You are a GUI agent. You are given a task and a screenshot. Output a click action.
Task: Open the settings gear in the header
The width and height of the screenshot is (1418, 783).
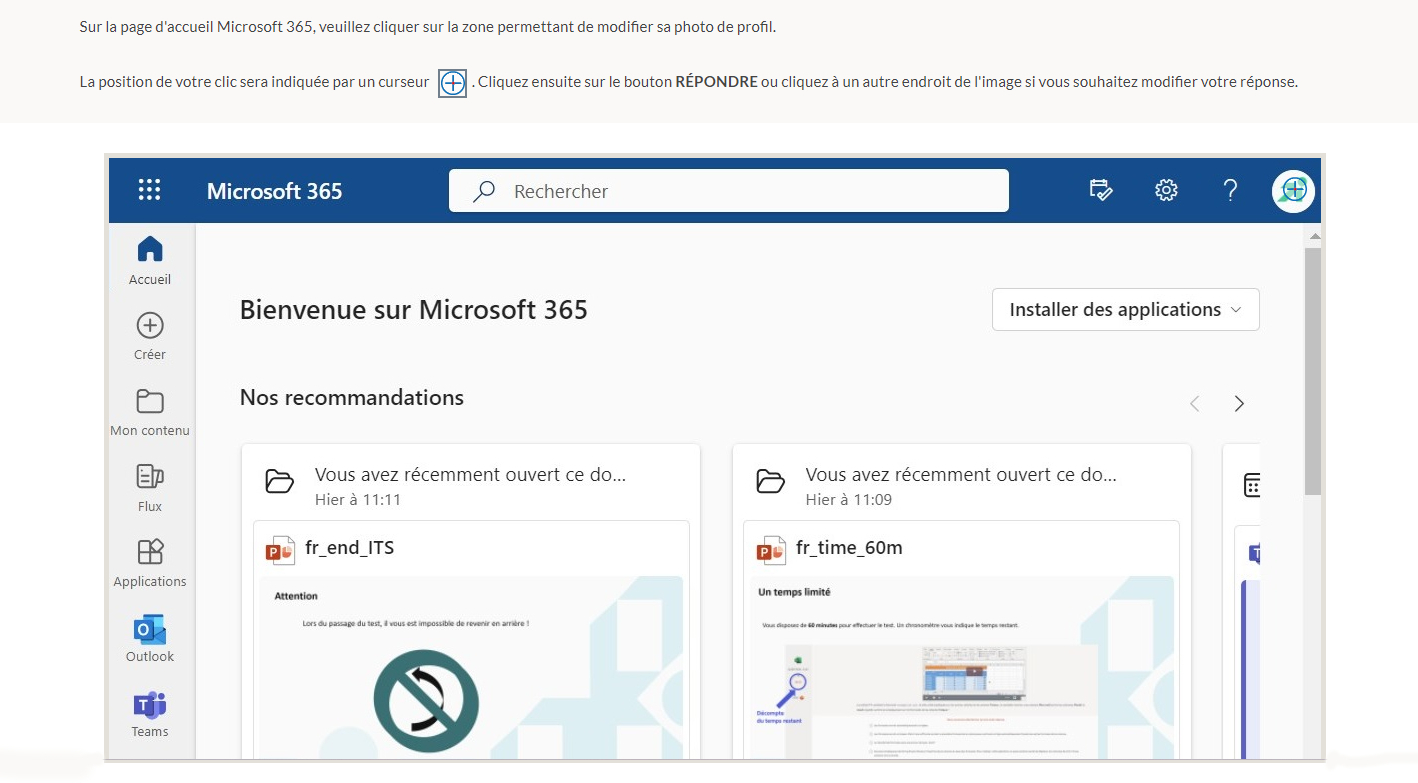pyautogui.click(x=1166, y=190)
